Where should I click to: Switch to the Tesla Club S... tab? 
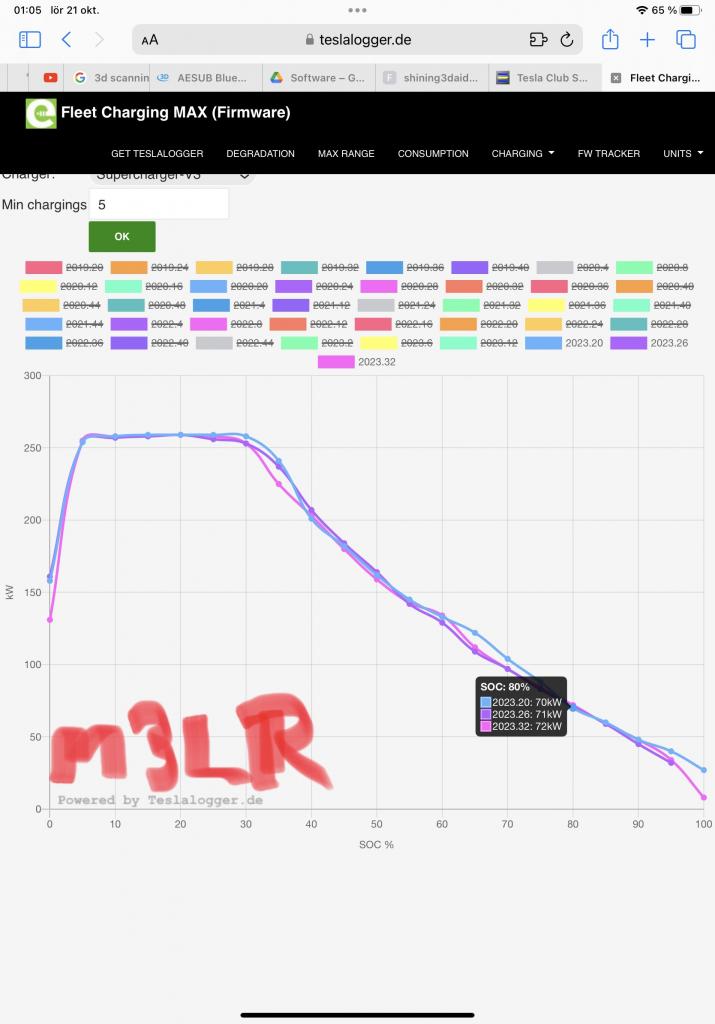[x=545, y=78]
